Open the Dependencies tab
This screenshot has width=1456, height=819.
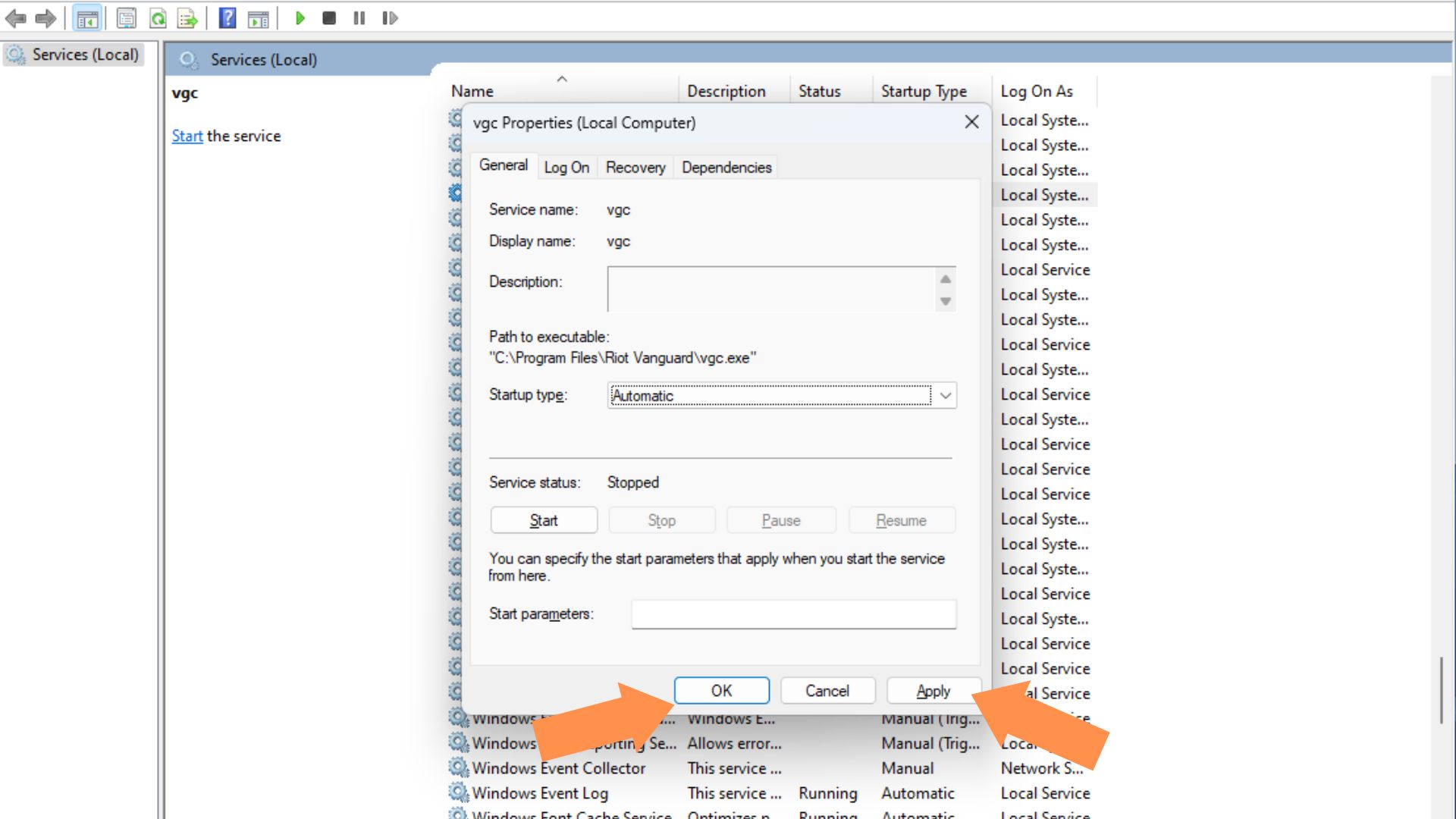pyautogui.click(x=726, y=167)
